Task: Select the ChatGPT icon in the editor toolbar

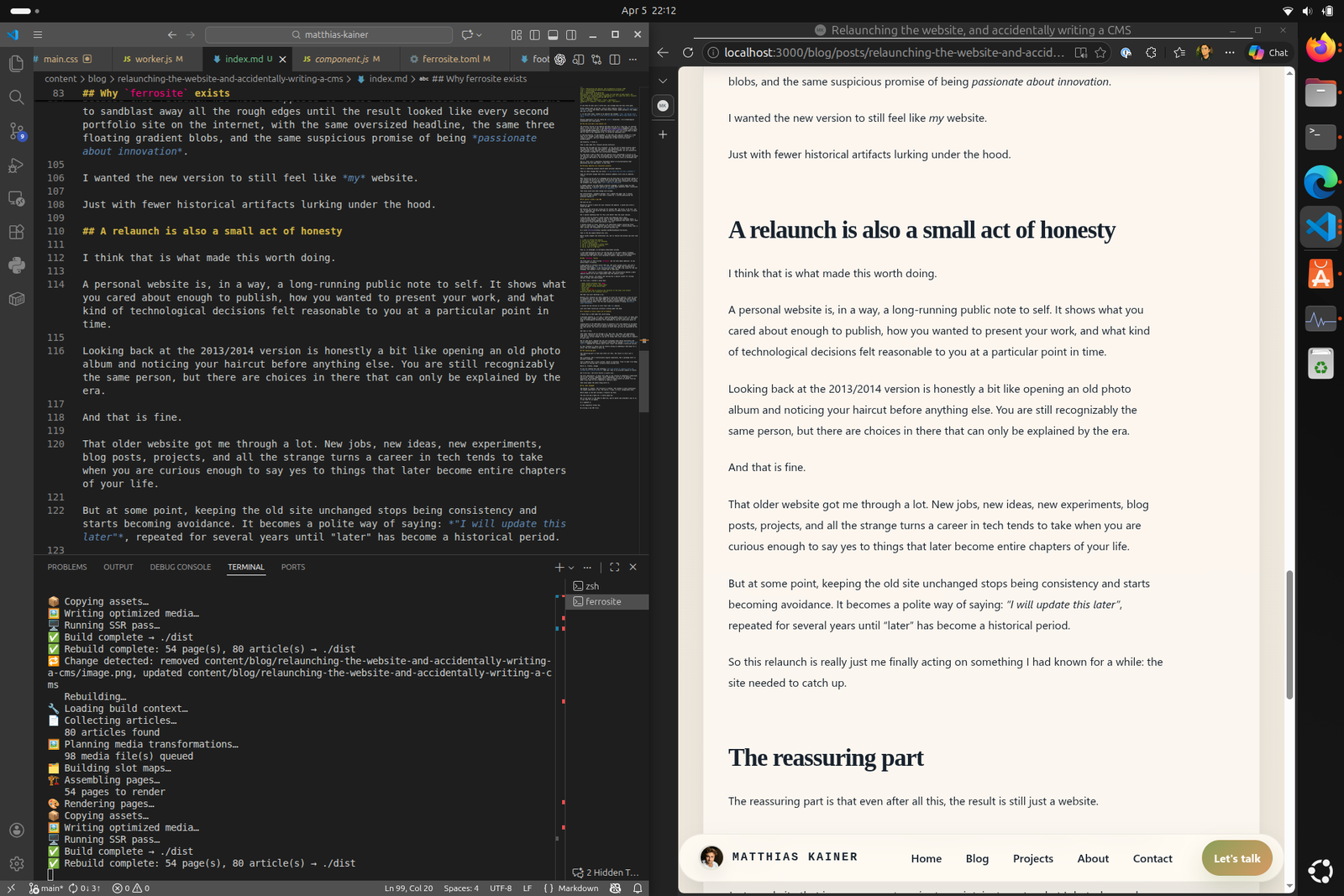Action: pos(559,60)
